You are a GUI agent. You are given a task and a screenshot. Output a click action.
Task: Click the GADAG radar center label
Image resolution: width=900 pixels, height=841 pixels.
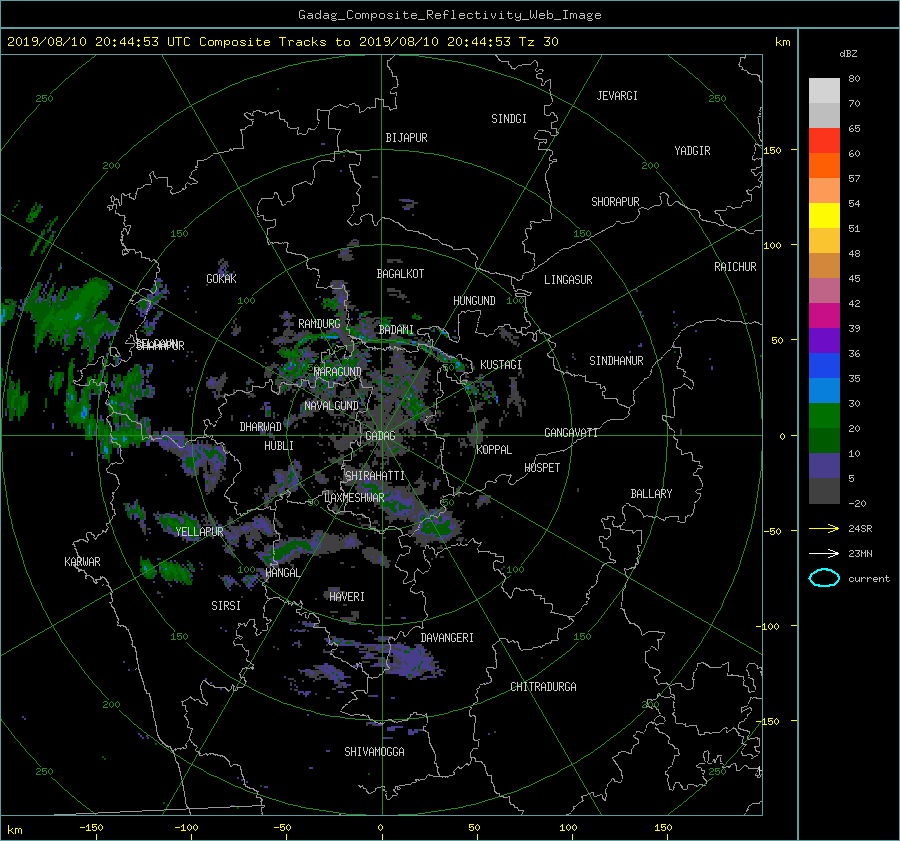click(x=381, y=436)
